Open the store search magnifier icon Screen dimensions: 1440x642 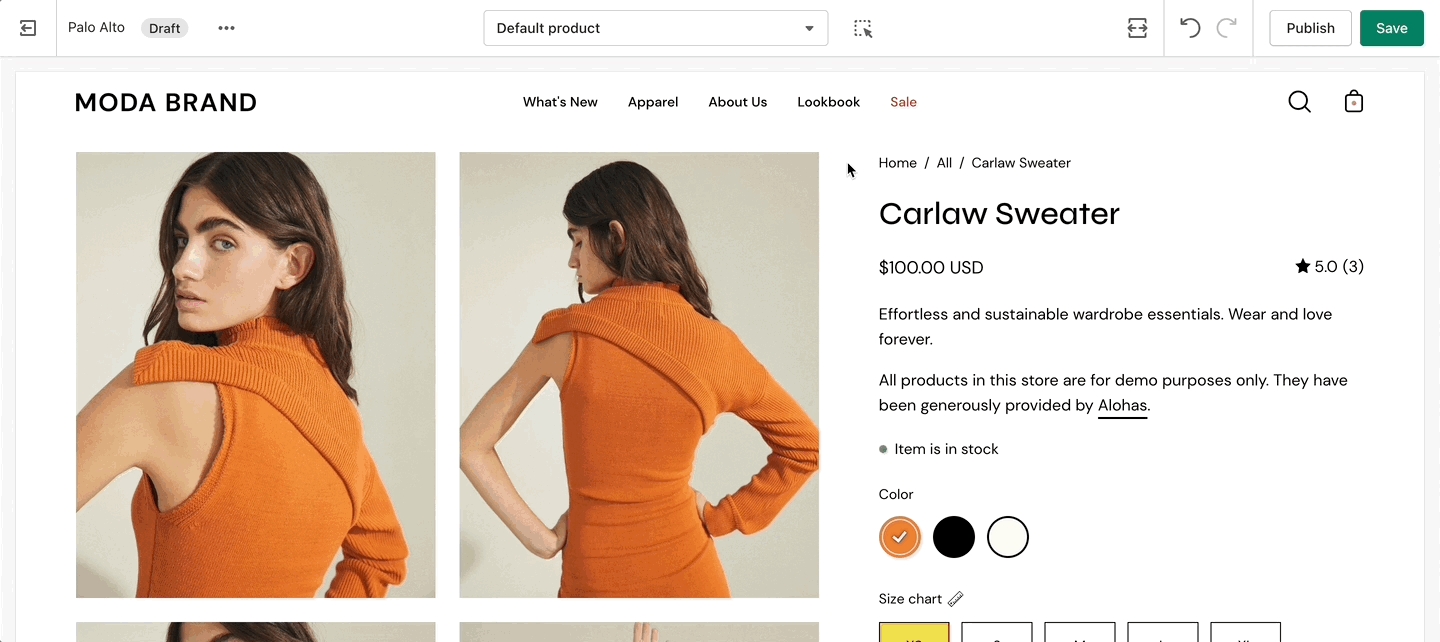1299,102
